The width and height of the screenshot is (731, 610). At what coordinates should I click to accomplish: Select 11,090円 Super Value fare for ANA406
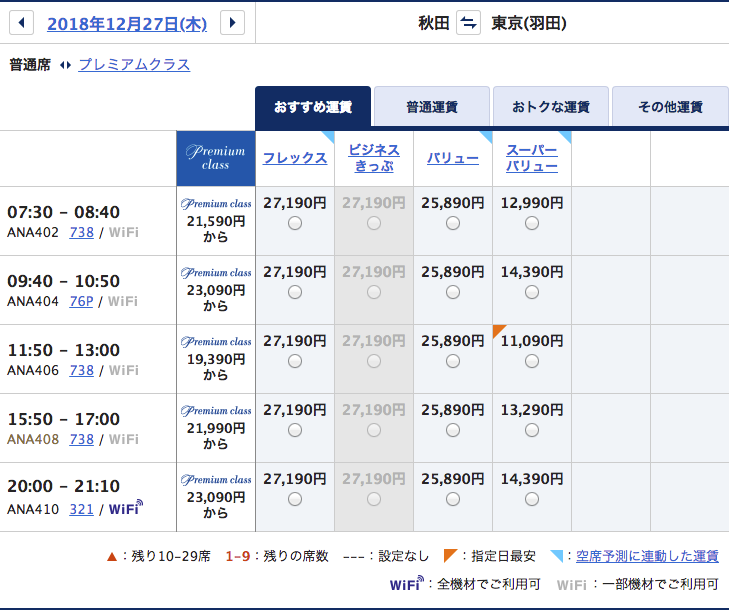point(532,362)
